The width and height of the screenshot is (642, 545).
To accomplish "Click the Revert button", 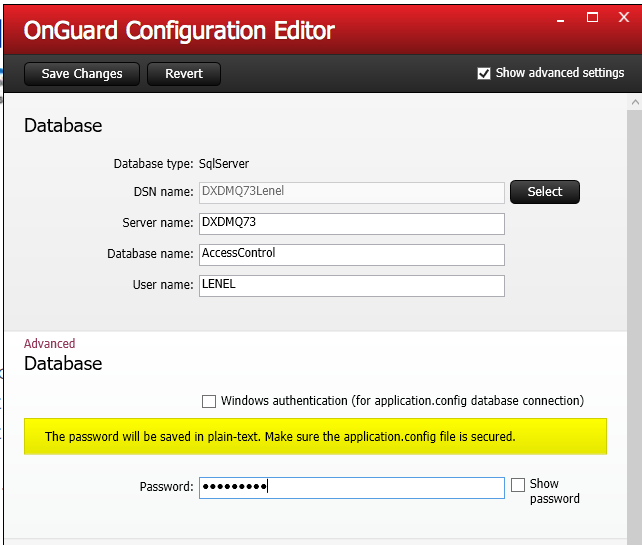I will click(184, 74).
